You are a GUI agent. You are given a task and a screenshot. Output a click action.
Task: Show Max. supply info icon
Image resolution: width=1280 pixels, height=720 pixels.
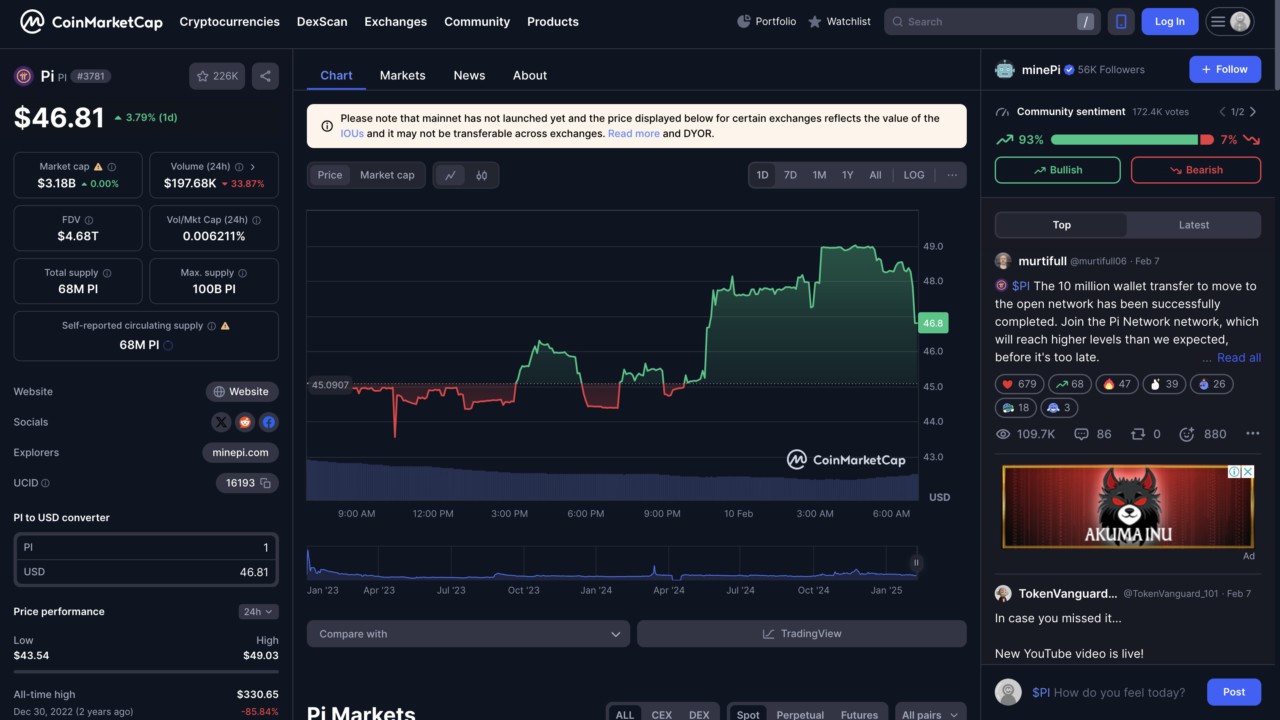click(243, 273)
